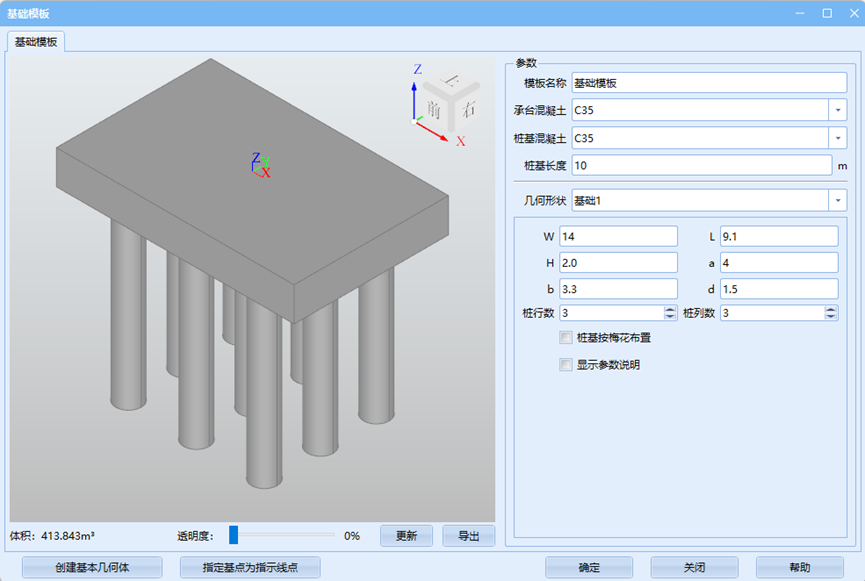Confirm with the 确定 button
The image size is (865, 581).
tap(588, 567)
